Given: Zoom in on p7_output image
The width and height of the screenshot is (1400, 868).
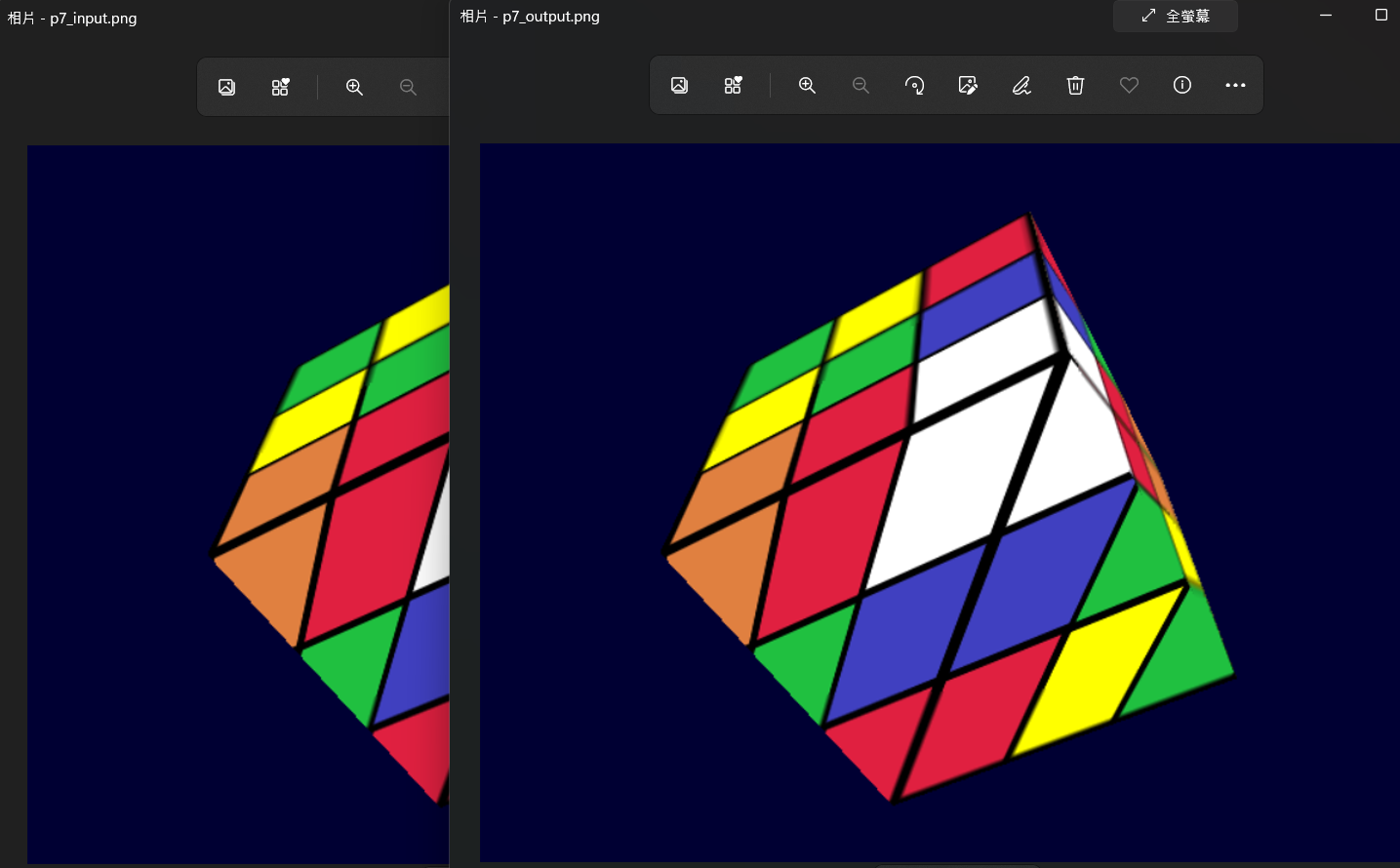Looking at the screenshot, I should (x=807, y=85).
